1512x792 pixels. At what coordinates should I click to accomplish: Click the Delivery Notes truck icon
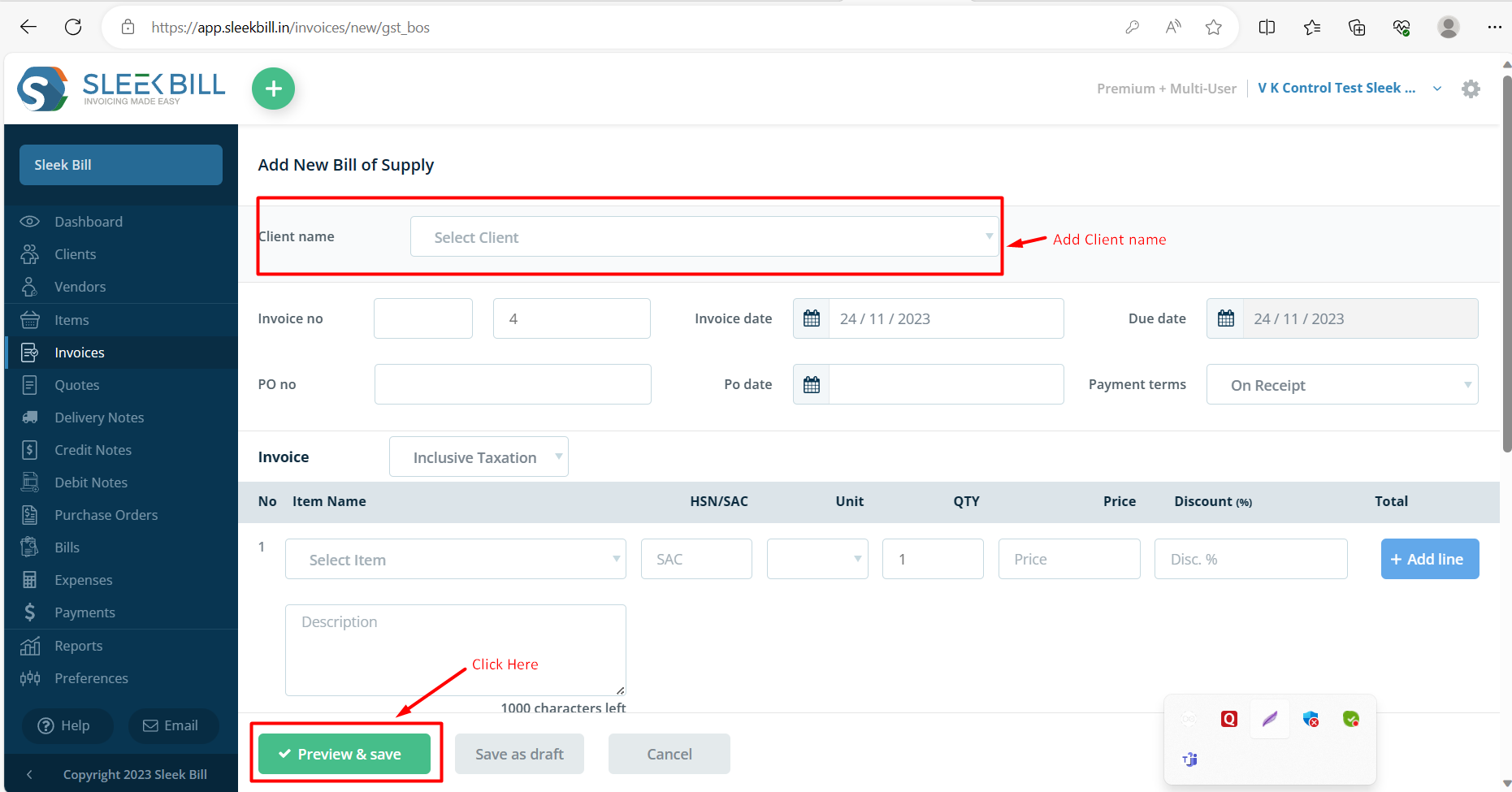[30, 418]
